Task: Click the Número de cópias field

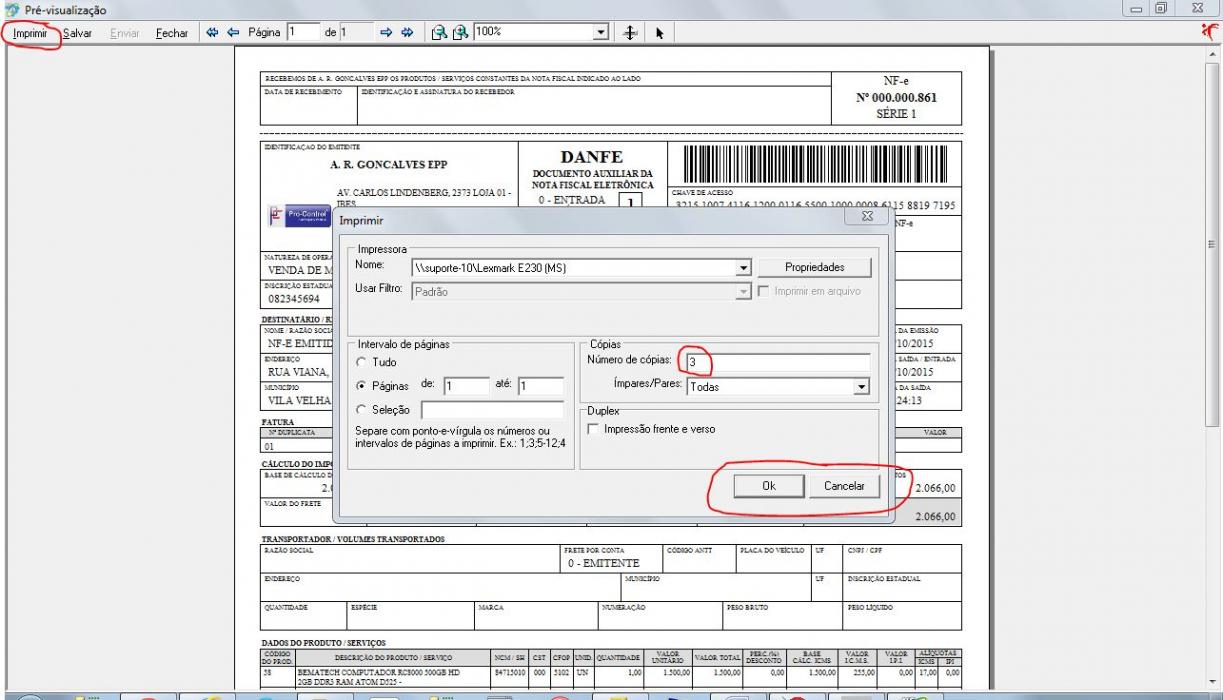Action: (776, 361)
